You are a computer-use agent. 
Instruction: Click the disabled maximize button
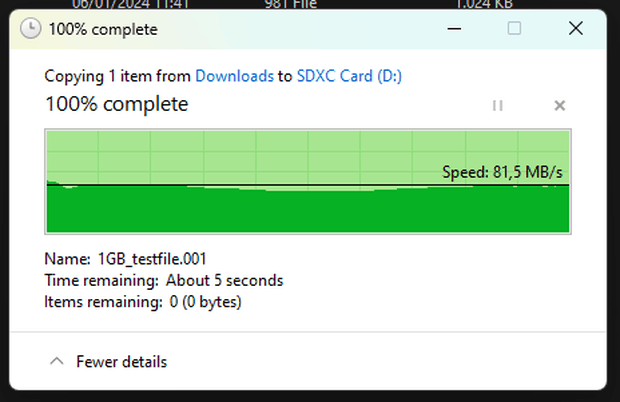pyautogui.click(x=514, y=28)
